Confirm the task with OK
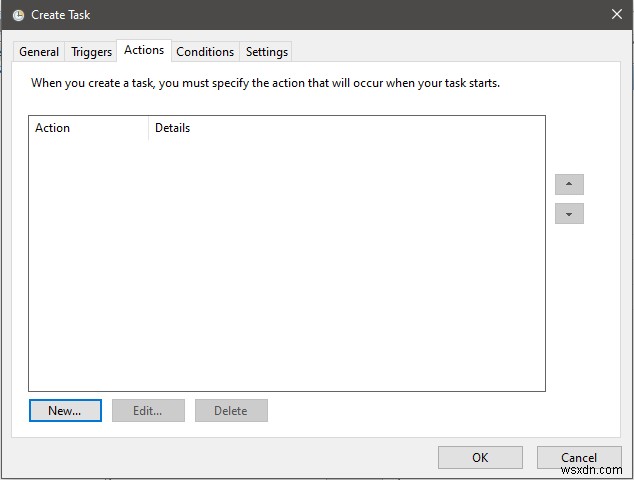 coord(480,457)
